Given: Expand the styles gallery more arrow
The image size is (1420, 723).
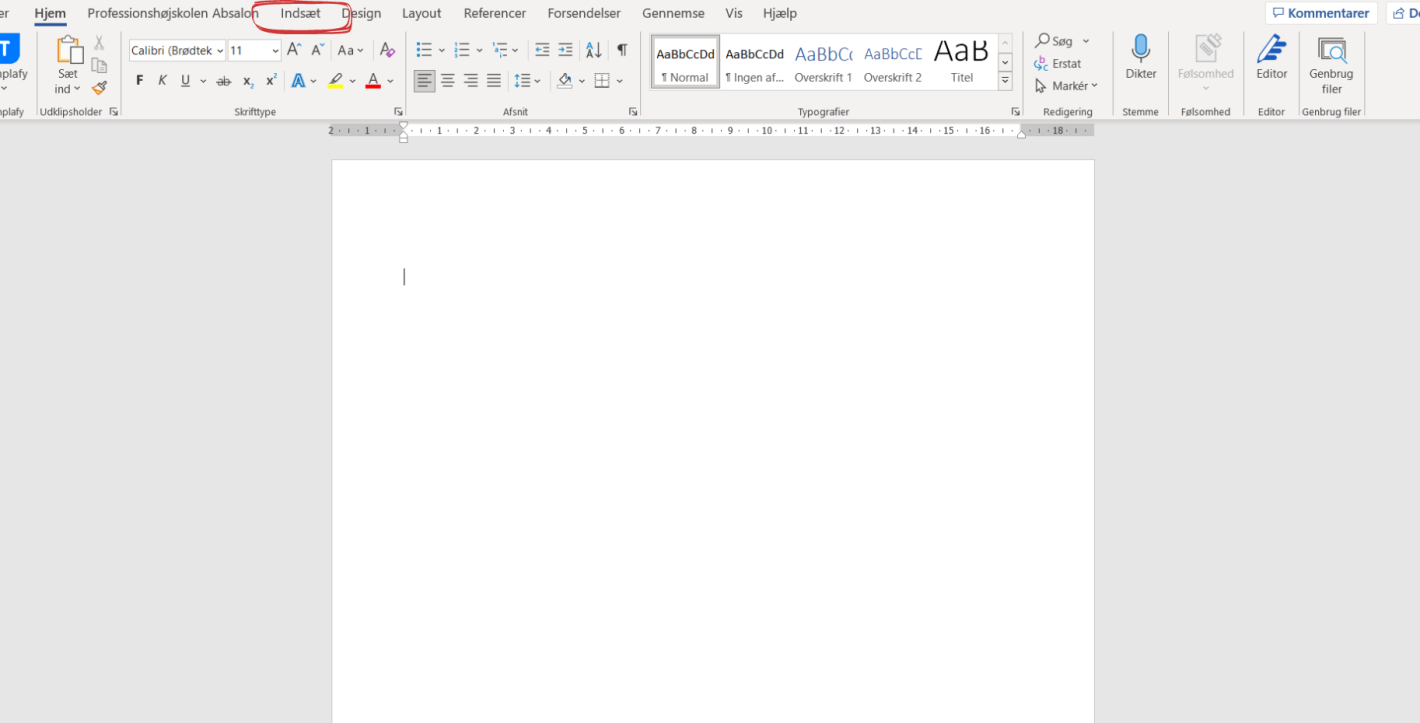Looking at the screenshot, I should [1005, 81].
